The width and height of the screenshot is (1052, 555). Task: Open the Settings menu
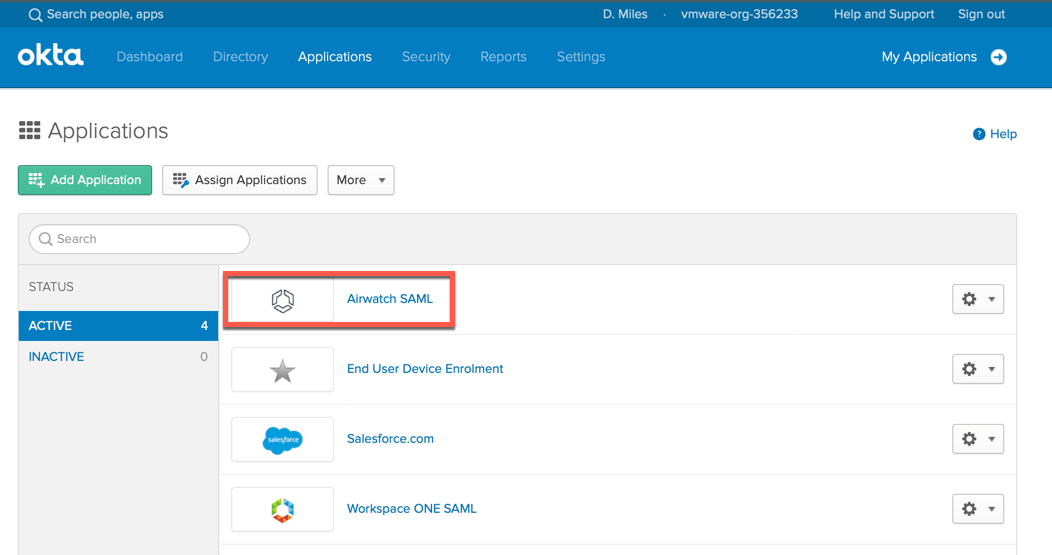tap(581, 57)
